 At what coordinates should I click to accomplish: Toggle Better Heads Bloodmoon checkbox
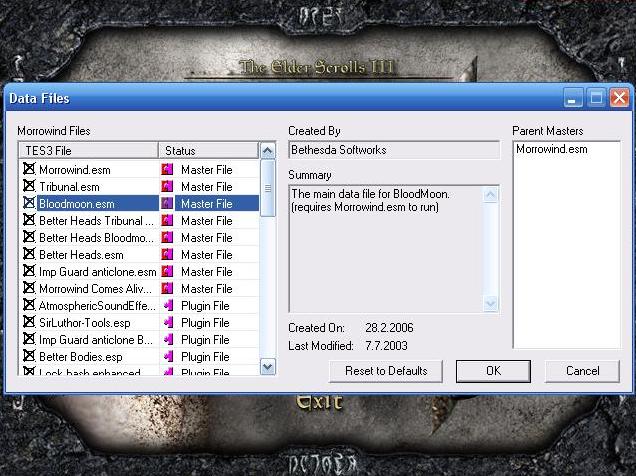[x=29, y=237]
